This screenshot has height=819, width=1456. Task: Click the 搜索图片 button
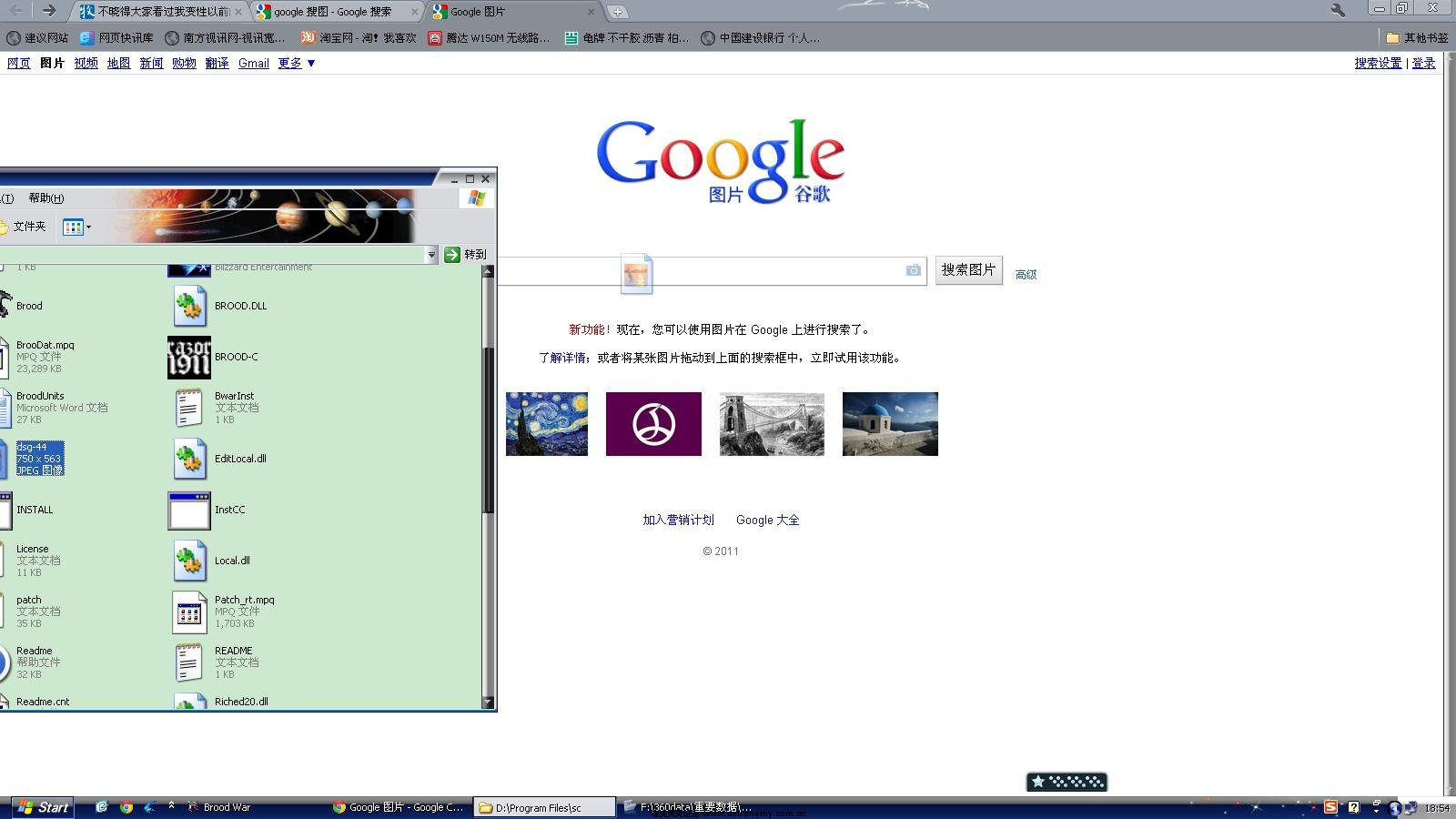[x=969, y=270]
